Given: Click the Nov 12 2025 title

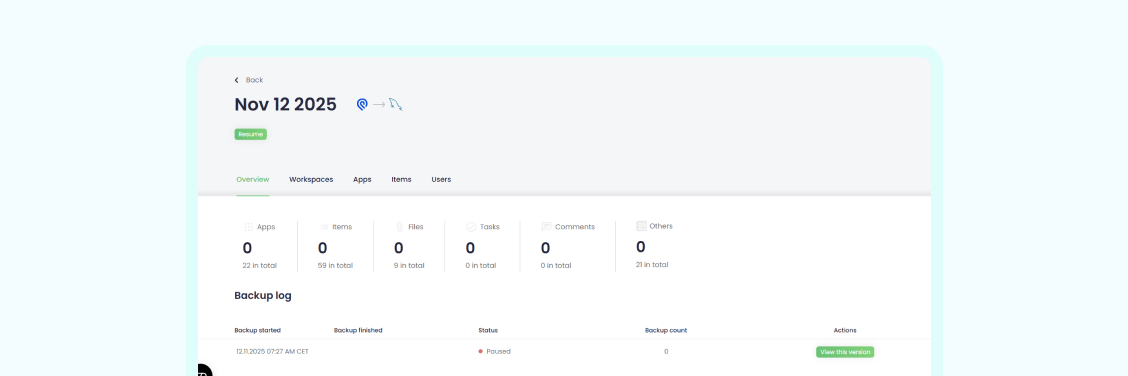Looking at the screenshot, I should [286, 104].
